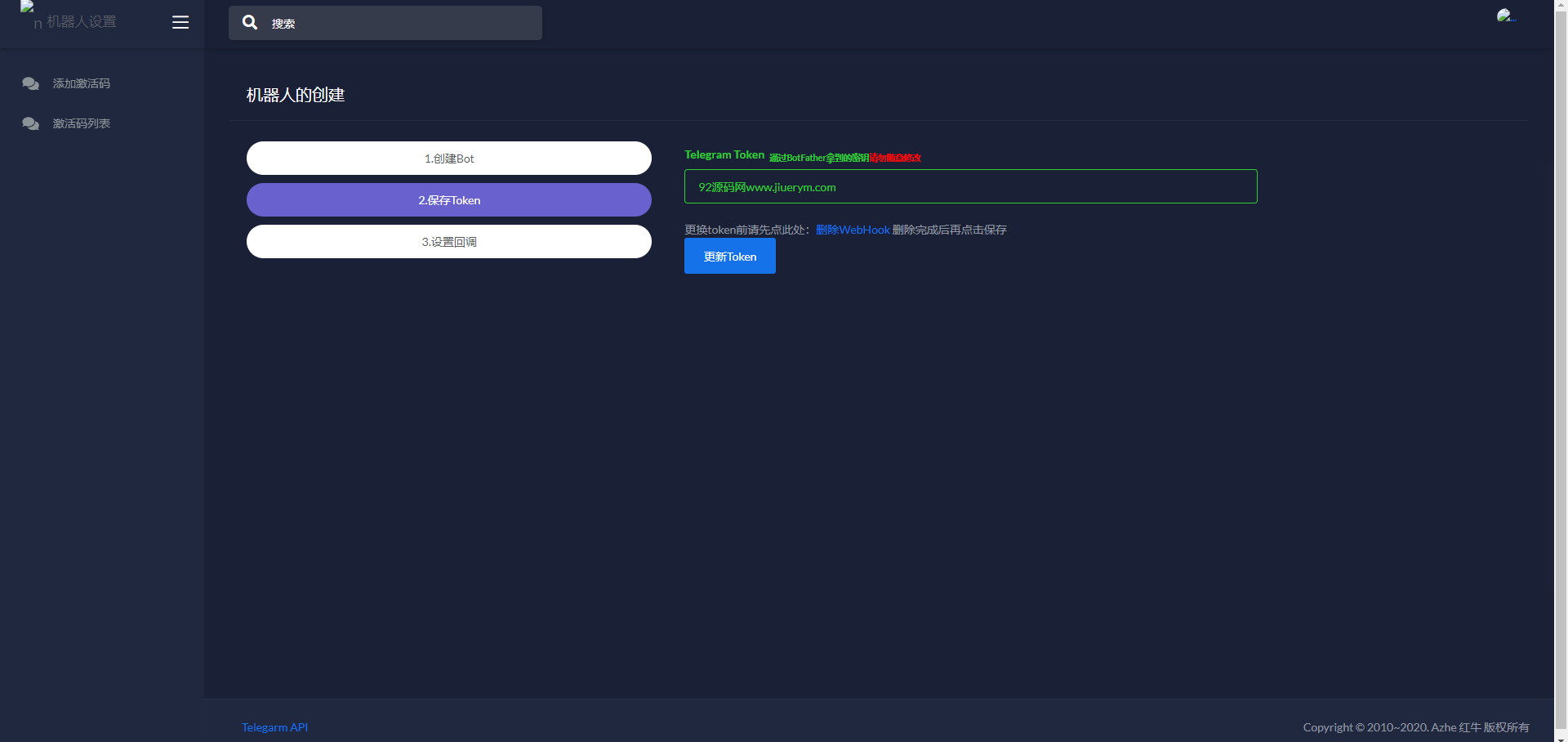Click the broken logo image beside 机器人设置

click(31, 15)
